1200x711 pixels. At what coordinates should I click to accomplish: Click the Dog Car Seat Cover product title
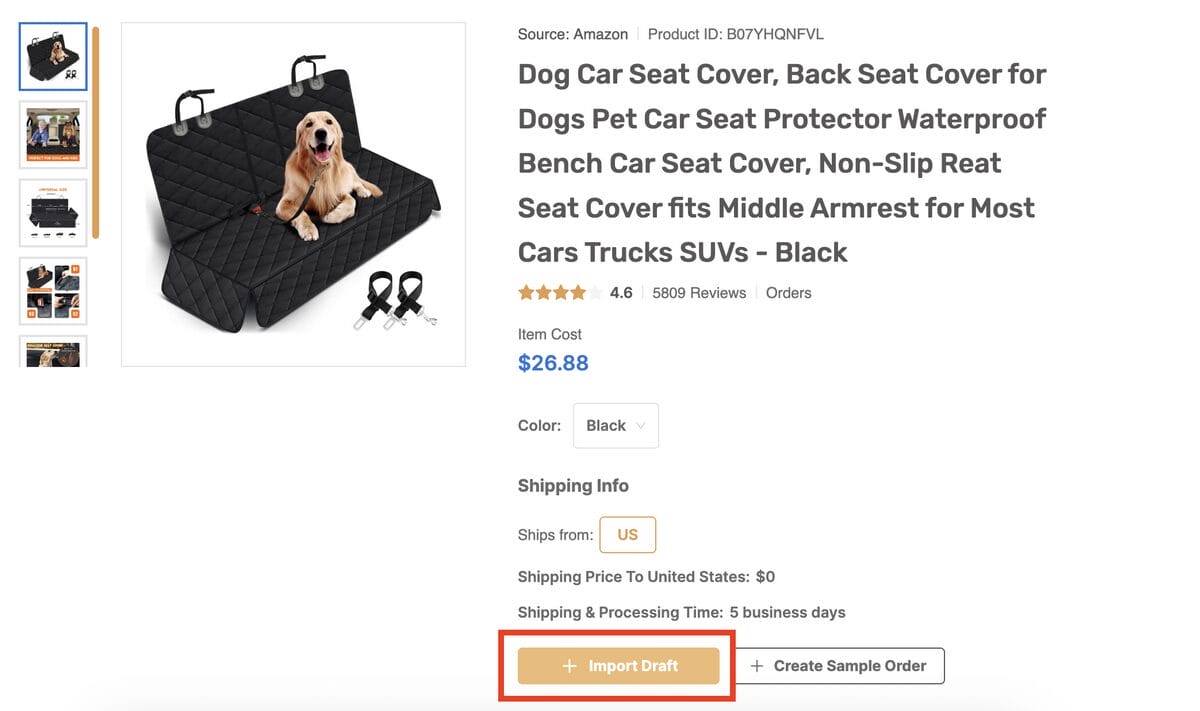(x=782, y=163)
